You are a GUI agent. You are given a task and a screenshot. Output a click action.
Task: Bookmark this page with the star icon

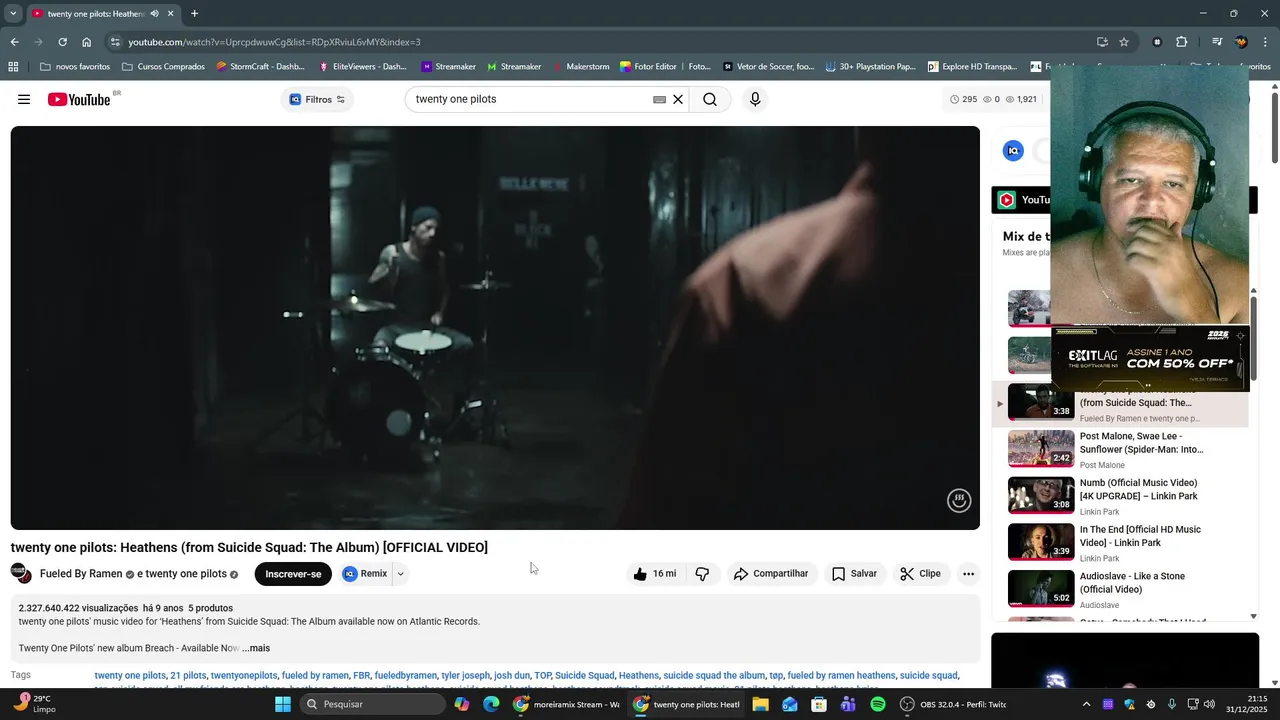(x=1124, y=42)
